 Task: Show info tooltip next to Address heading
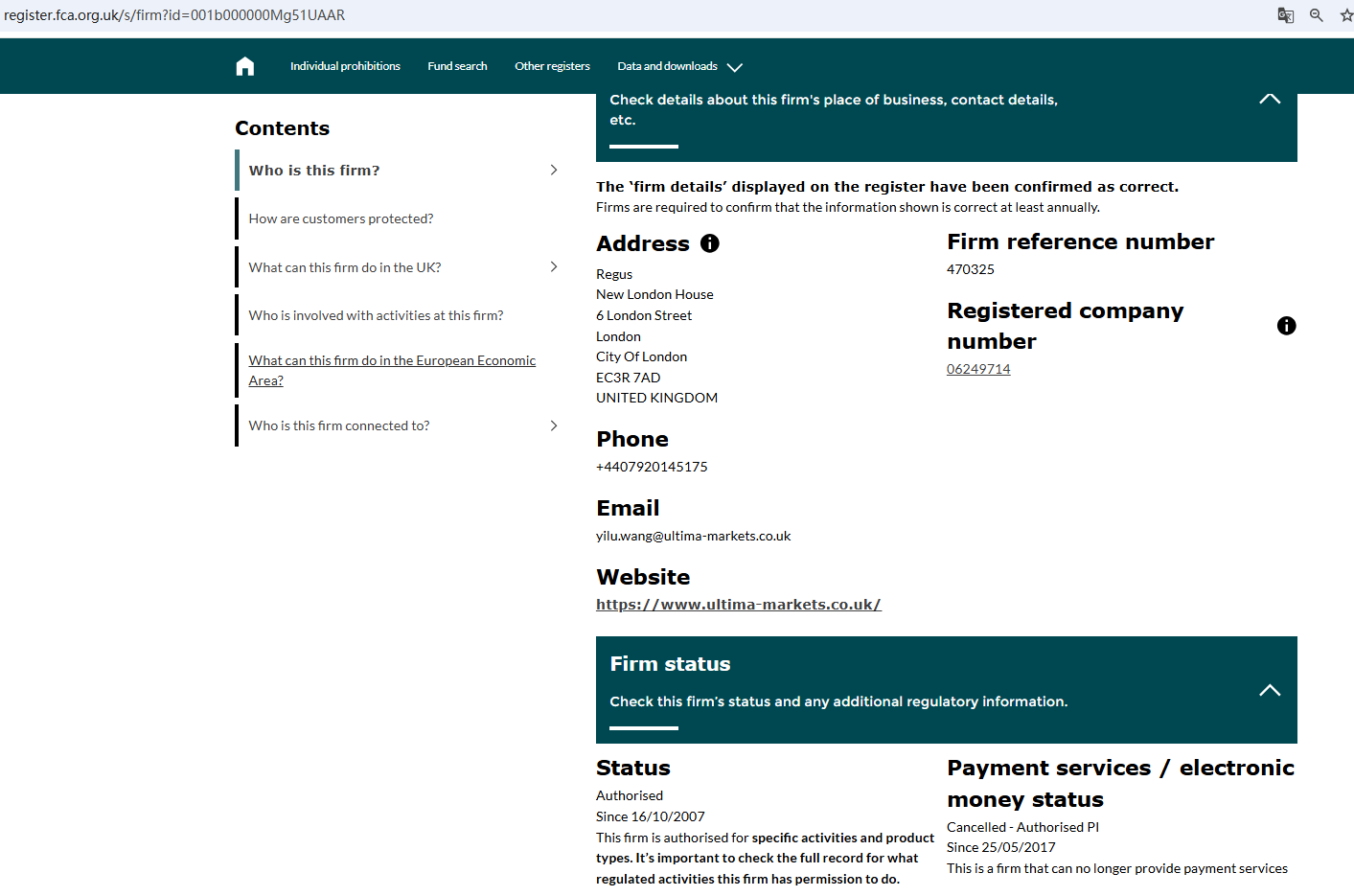pyautogui.click(x=710, y=243)
